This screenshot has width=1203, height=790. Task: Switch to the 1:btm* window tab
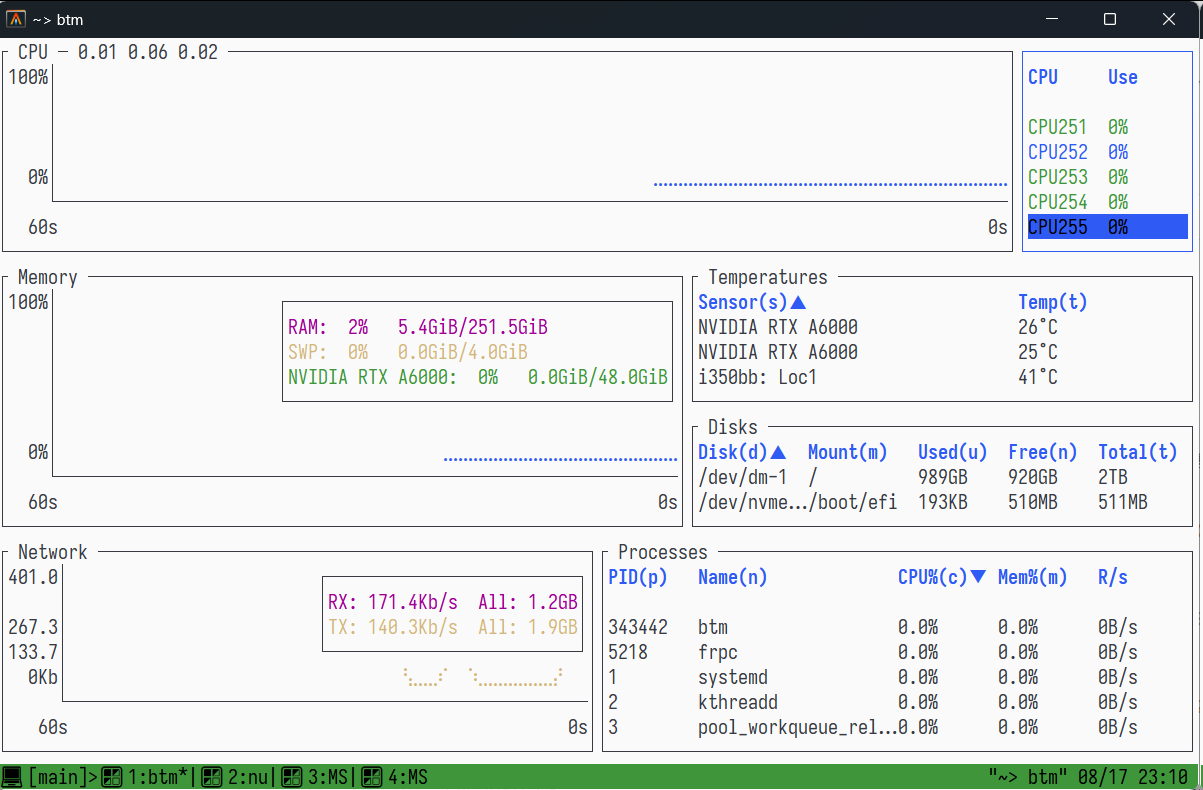click(158, 777)
